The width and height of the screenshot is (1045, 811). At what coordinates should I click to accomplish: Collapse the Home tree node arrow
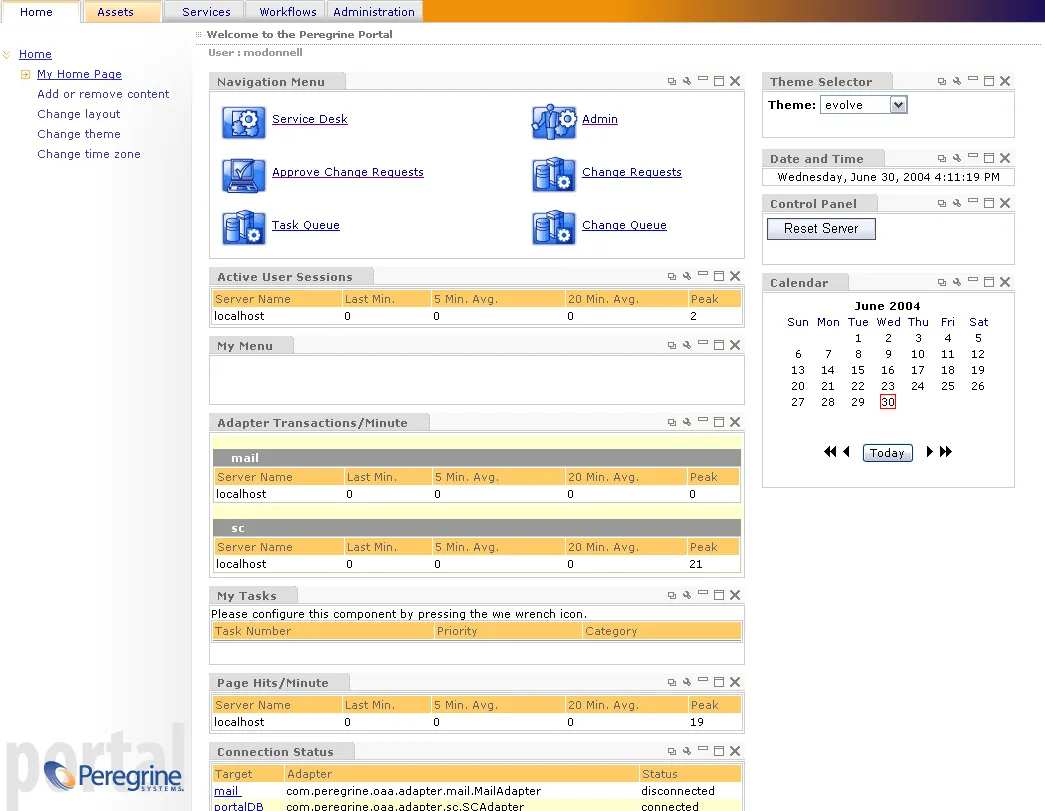[x=7, y=55]
